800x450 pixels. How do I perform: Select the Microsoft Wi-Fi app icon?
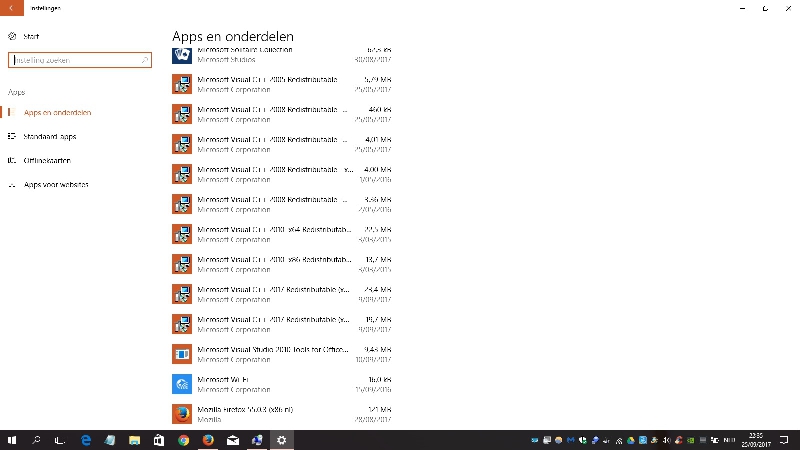click(x=182, y=384)
